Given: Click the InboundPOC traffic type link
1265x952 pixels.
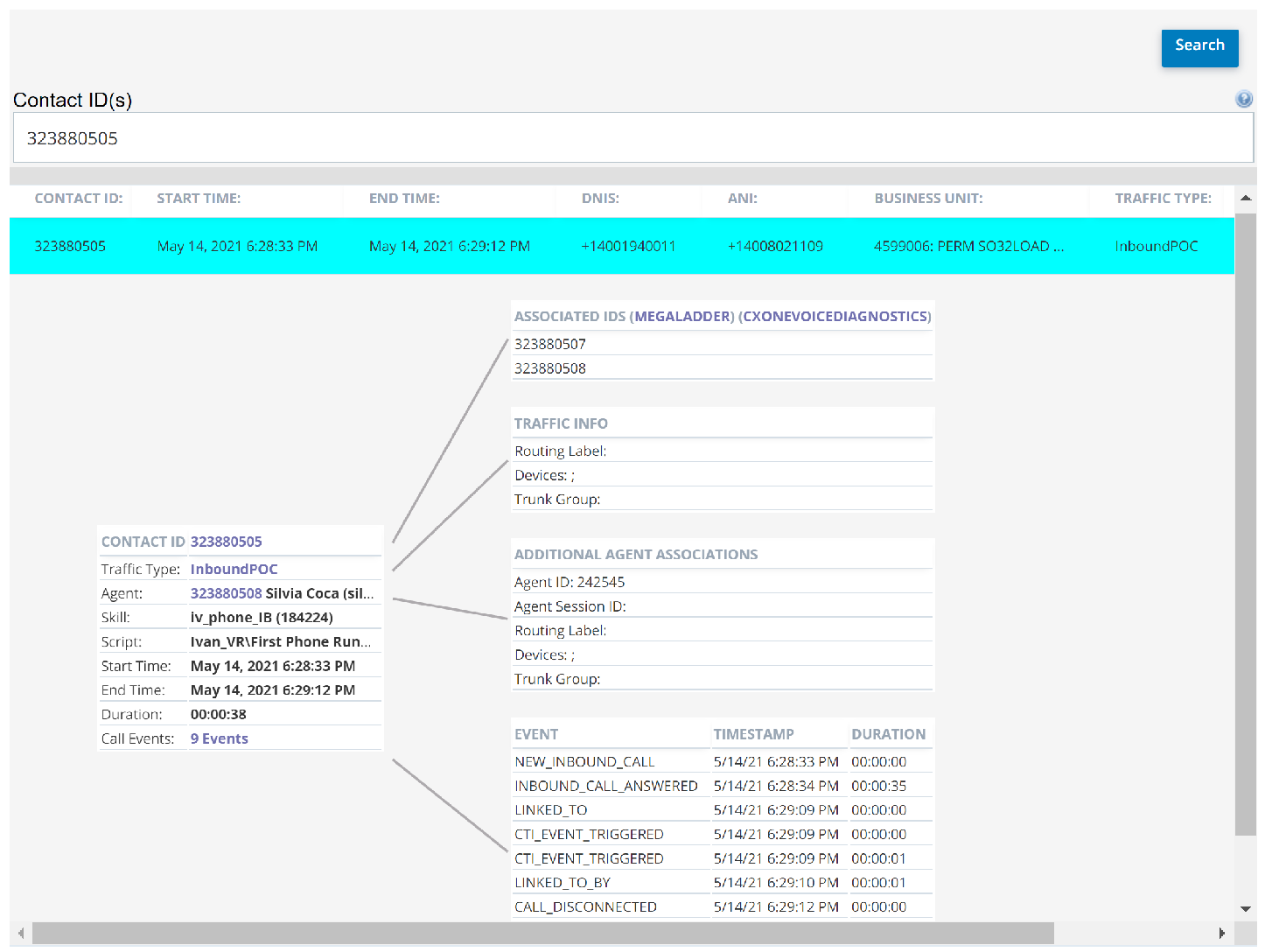Looking at the screenshot, I should [234, 569].
